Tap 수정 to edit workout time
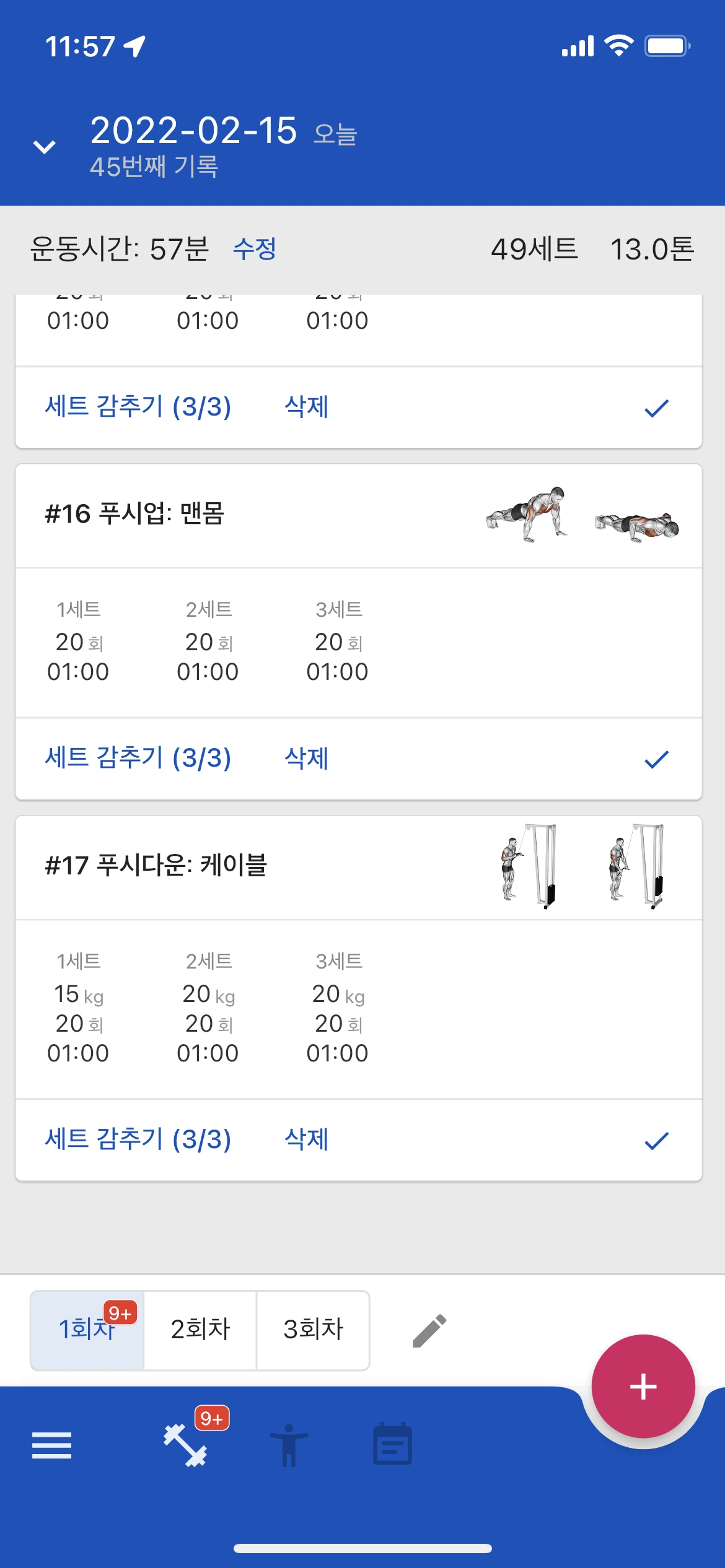Image resolution: width=725 pixels, height=1568 pixels. (x=254, y=250)
